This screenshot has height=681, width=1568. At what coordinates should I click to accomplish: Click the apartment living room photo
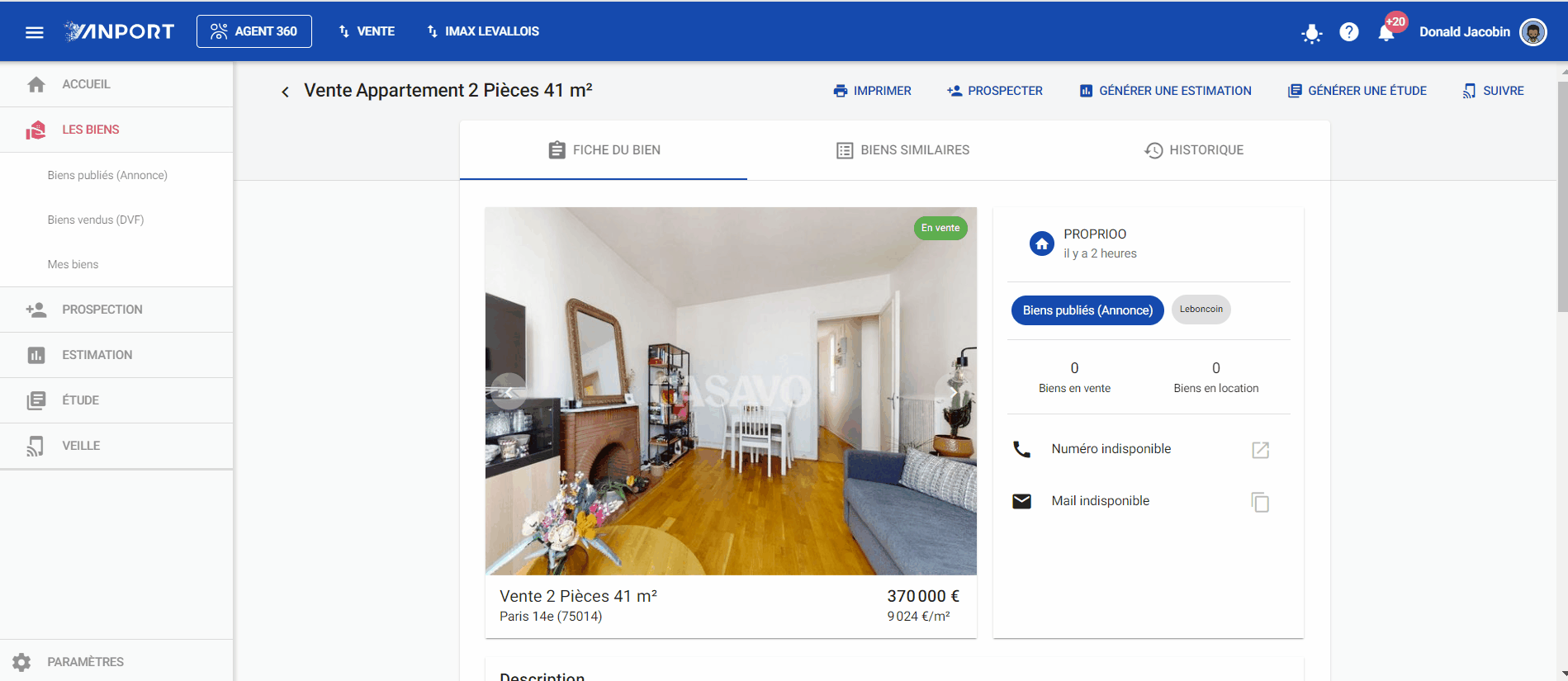tap(731, 390)
